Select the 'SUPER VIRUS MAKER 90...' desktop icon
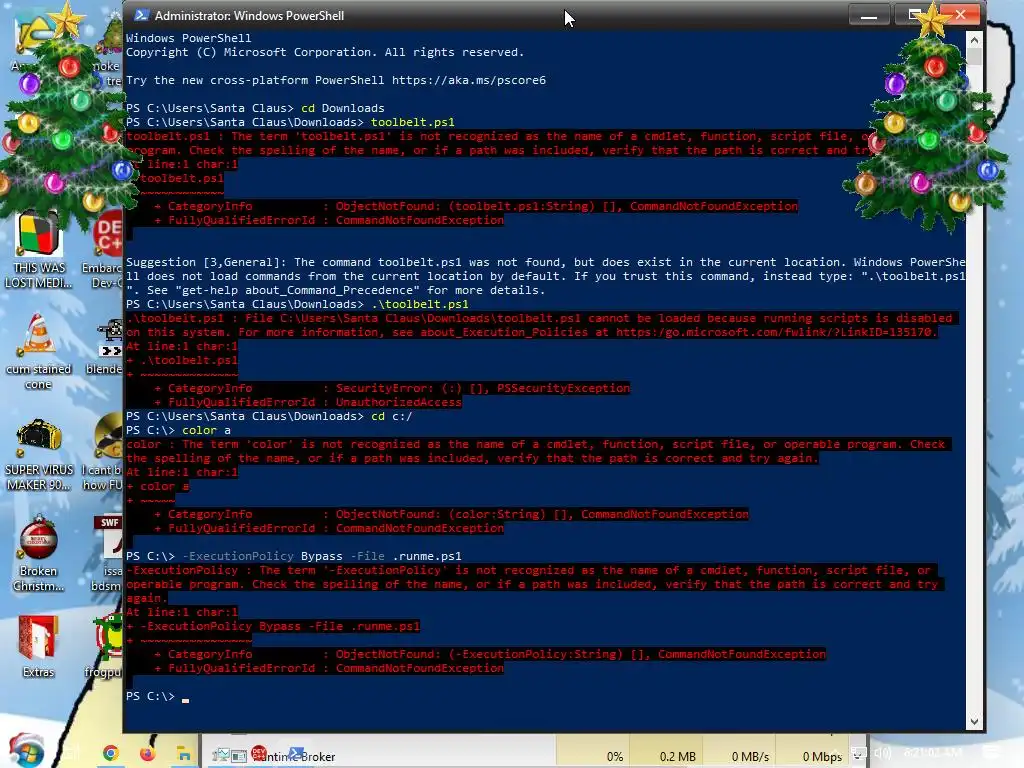This screenshot has width=1024, height=768. point(39,455)
